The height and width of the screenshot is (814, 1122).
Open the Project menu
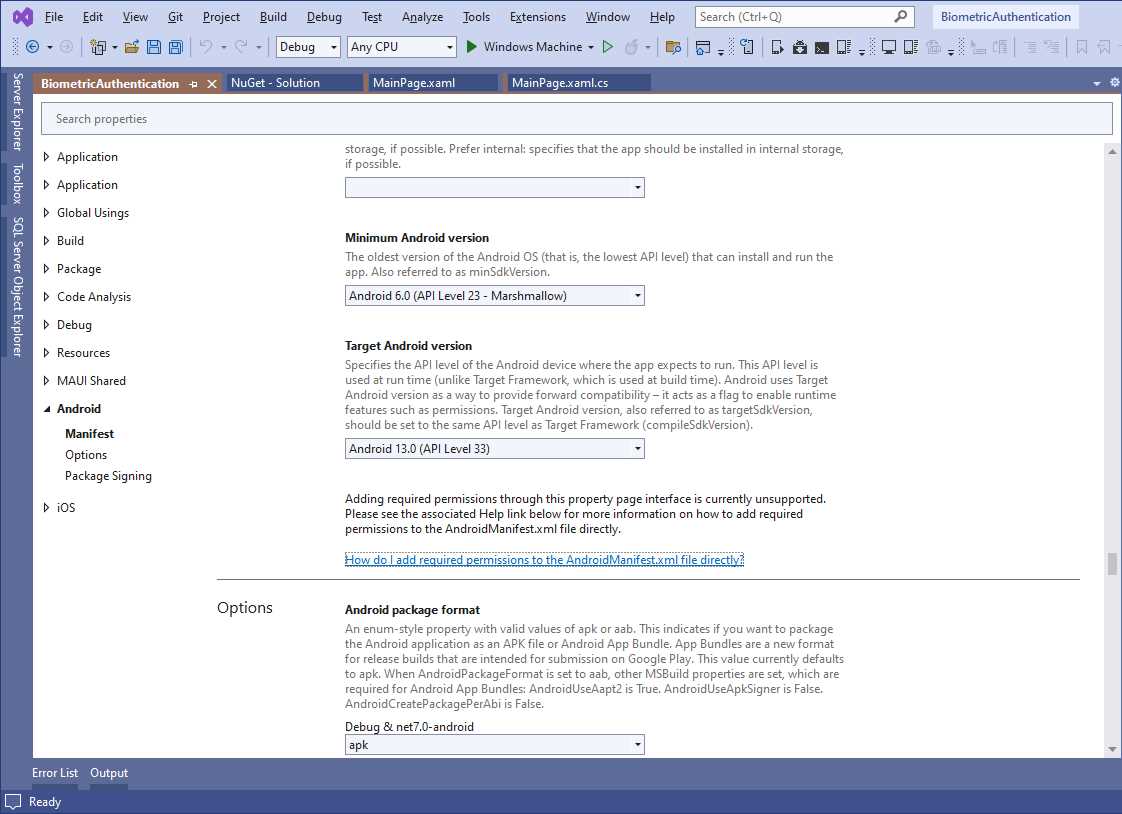(x=221, y=16)
